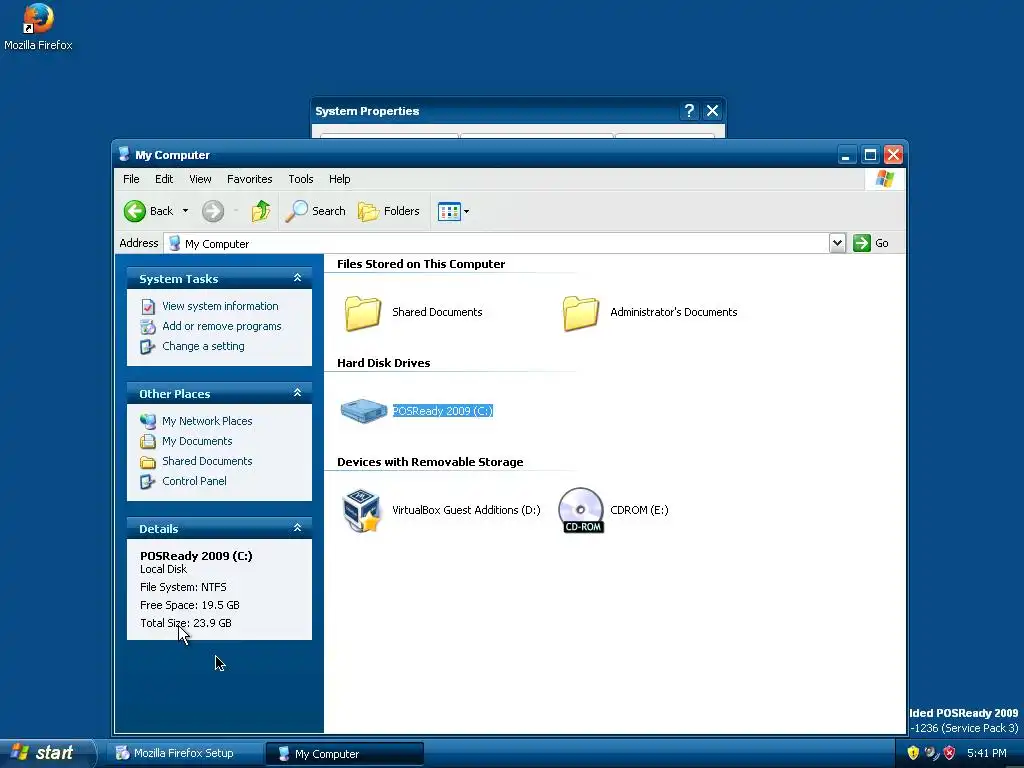Click the CDROM (E:) label
This screenshot has height=768, width=1024.
[639, 510]
